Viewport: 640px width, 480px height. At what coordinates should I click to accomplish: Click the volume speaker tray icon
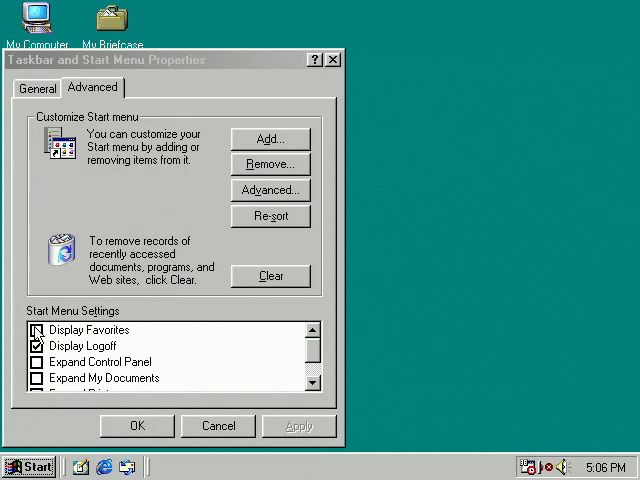coord(563,467)
